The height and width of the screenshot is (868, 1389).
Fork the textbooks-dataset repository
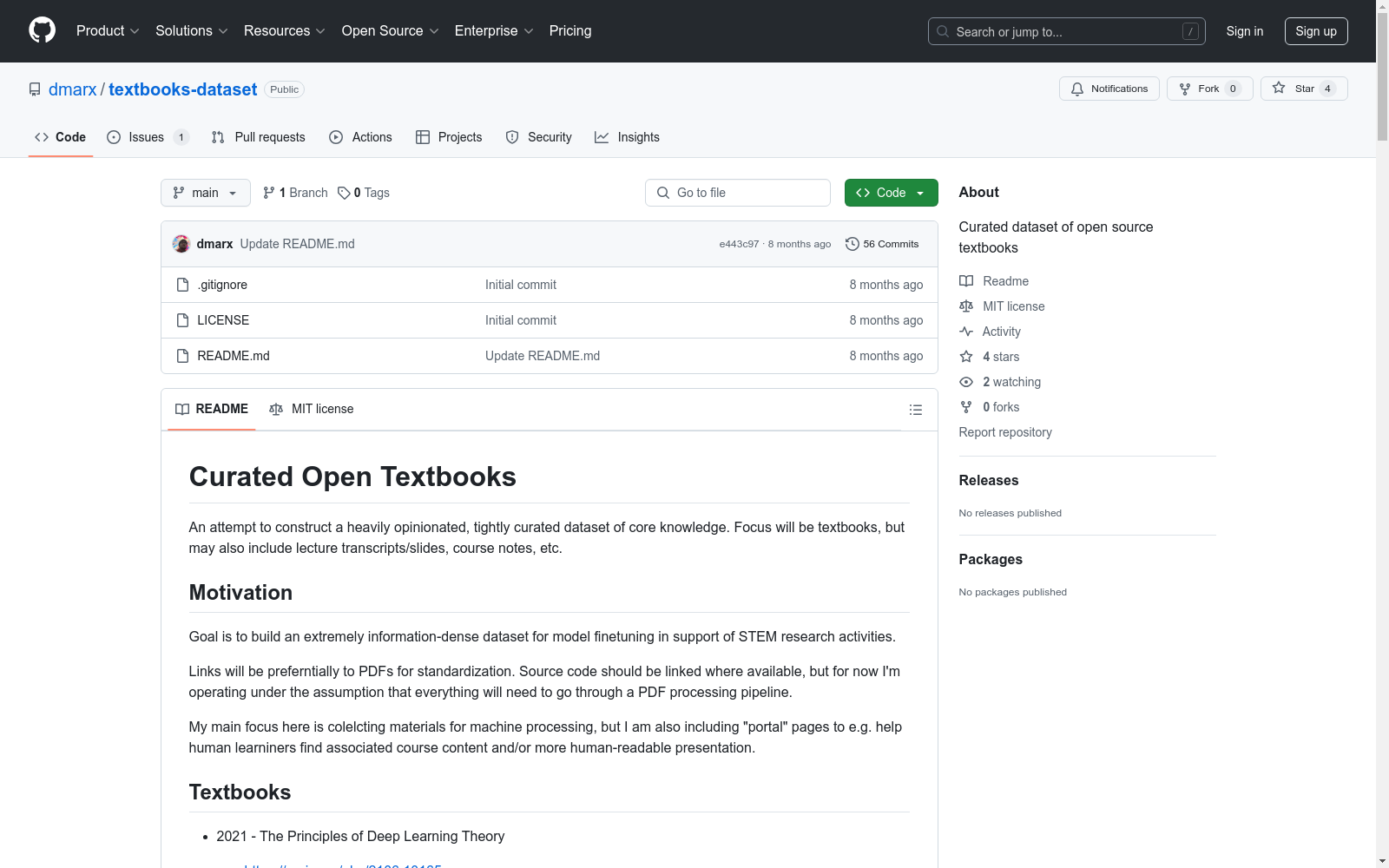1209,89
